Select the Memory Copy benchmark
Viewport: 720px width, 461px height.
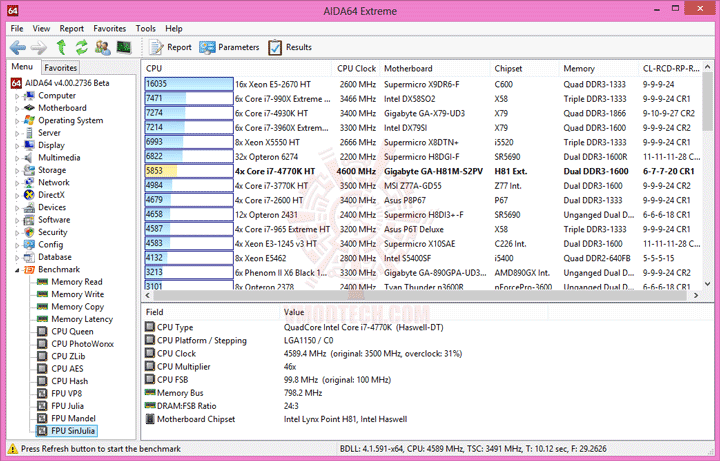[x=78, y=307]
